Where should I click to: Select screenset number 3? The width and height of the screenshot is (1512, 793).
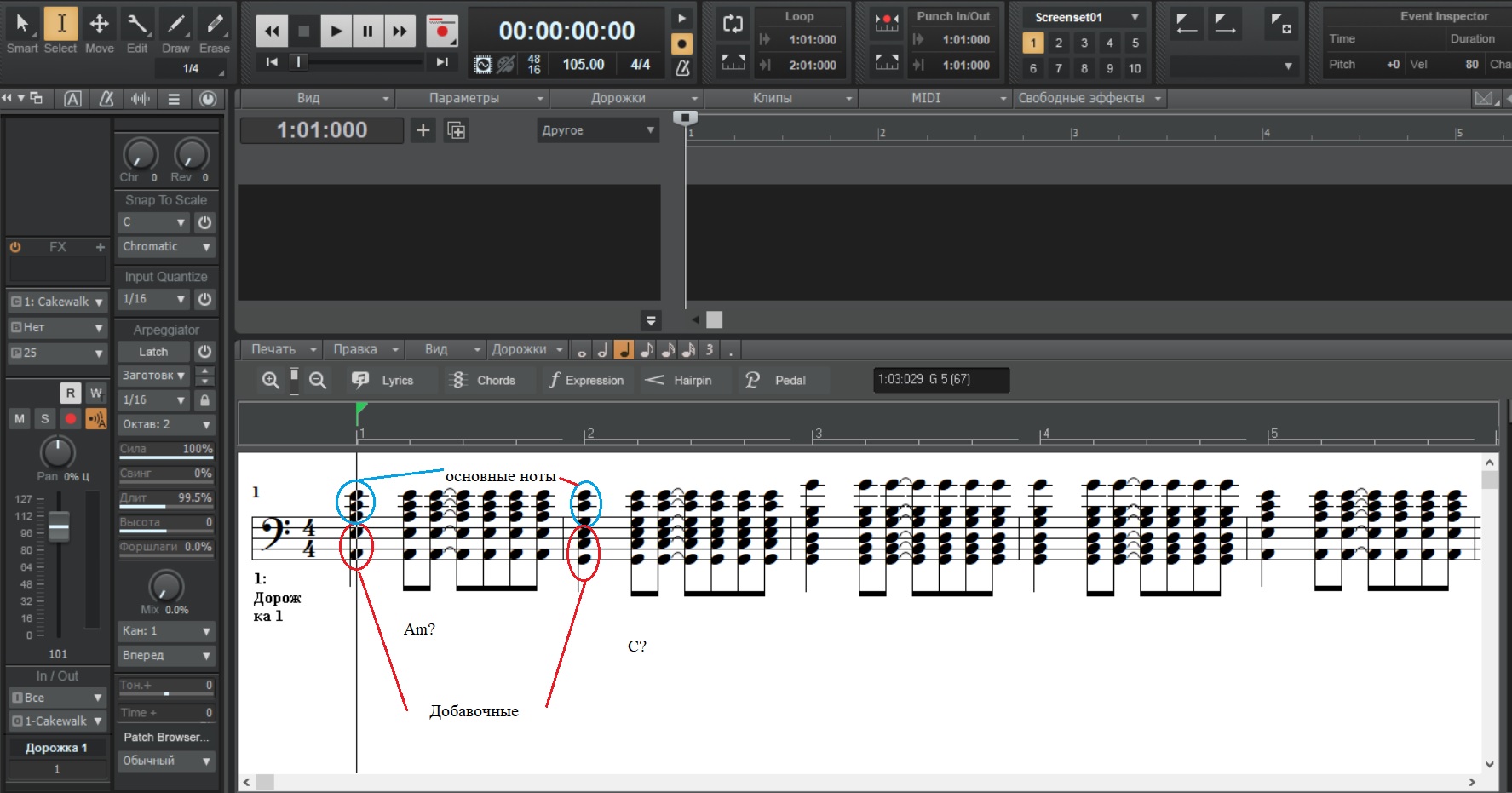pos(1084,43)
